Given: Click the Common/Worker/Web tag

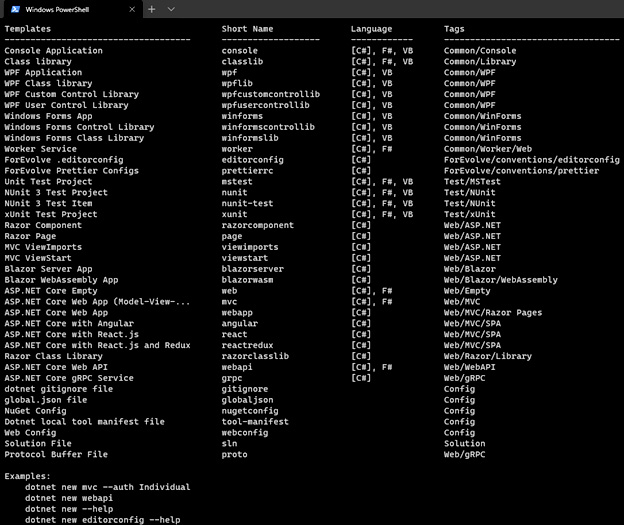Looking at the screenshot, I should [x=488, y=149].
